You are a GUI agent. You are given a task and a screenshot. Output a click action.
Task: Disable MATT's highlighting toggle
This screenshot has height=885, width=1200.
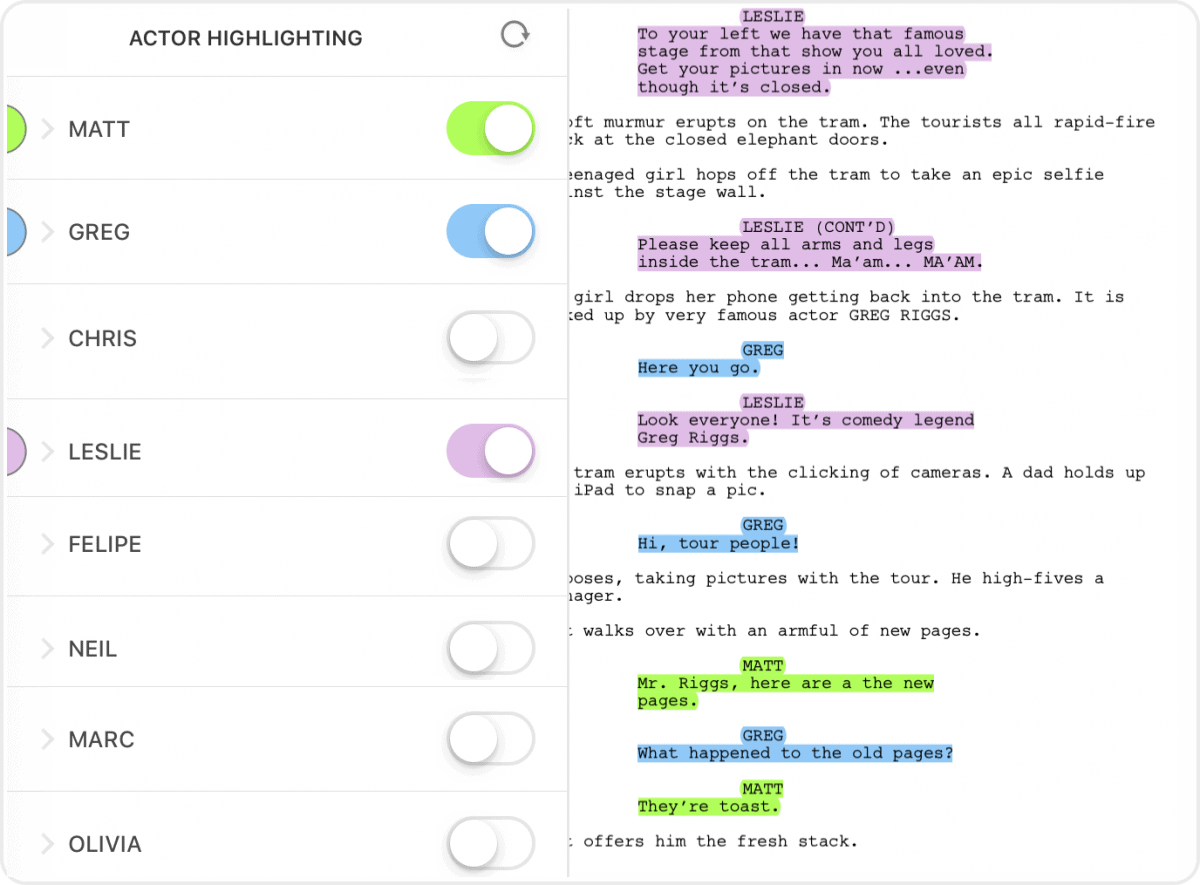(x=490, y=128)
